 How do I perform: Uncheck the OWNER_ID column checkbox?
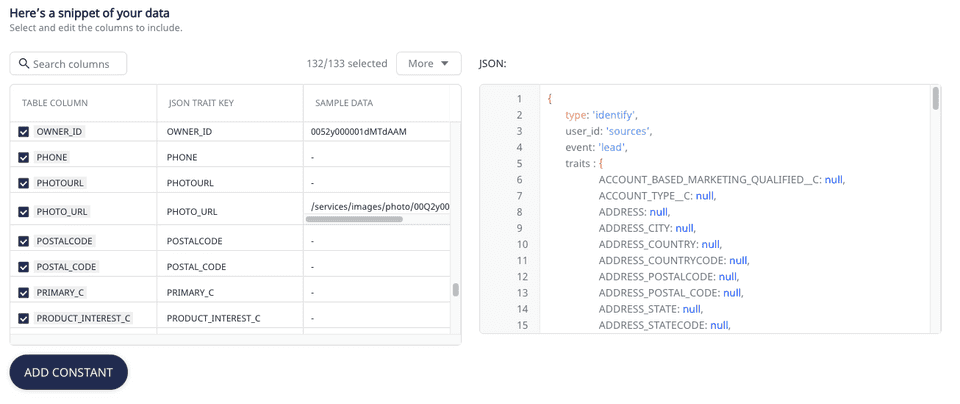tap(24, 132)
